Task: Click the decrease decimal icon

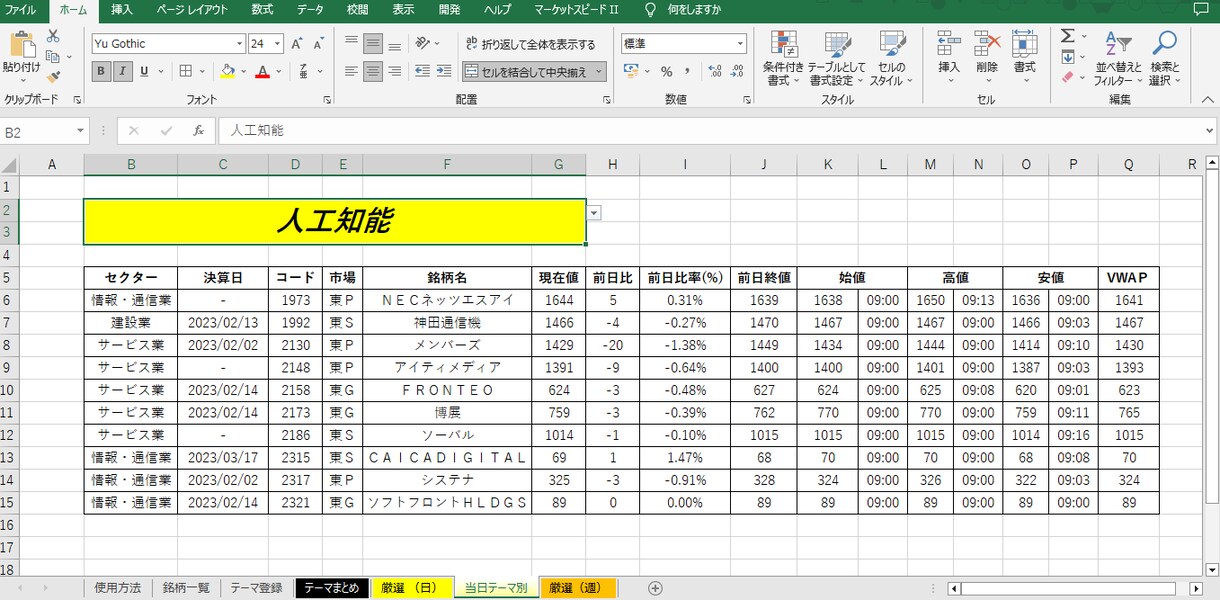Action: click(x=737, y=71)
